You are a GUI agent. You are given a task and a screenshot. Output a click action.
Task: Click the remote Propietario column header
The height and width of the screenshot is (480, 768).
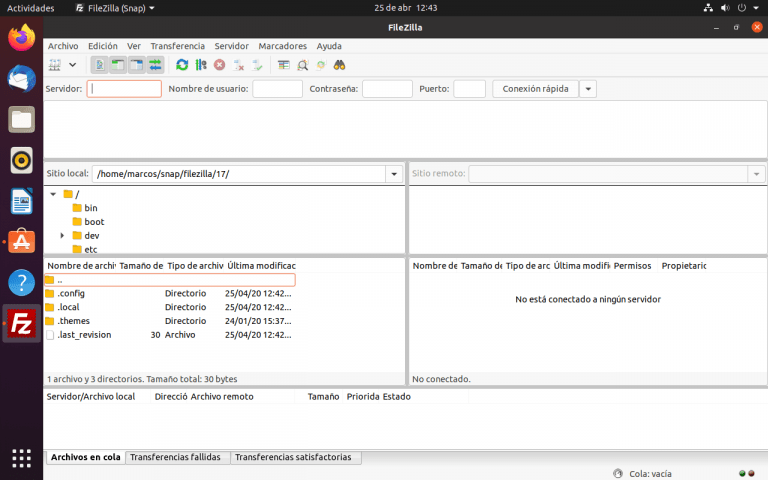coord(684,265)
